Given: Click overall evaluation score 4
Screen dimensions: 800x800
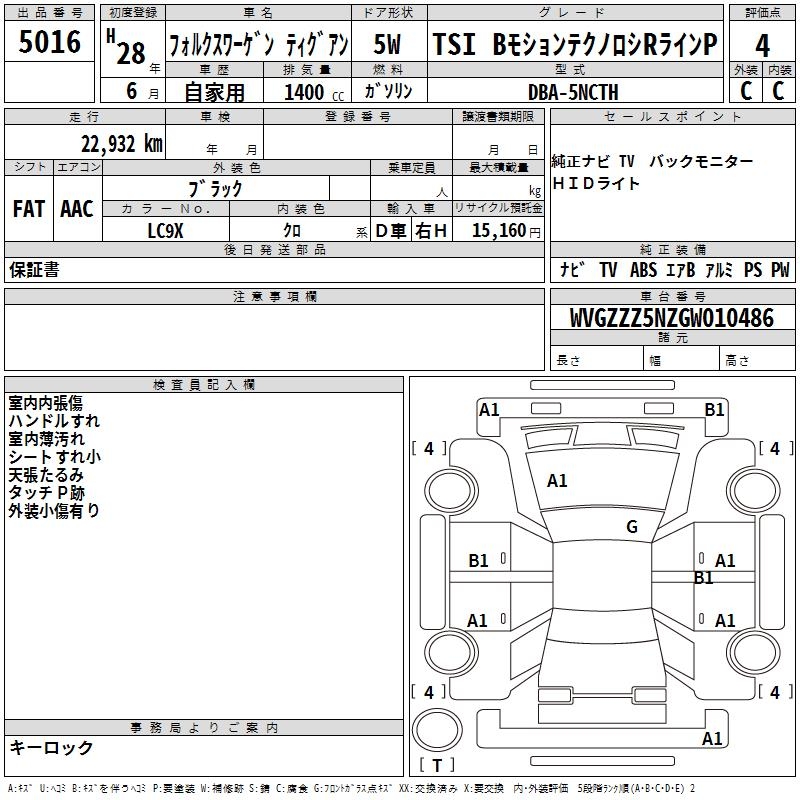Looking at the screenshot, I should pyautogui.click(x=762, y=46).
